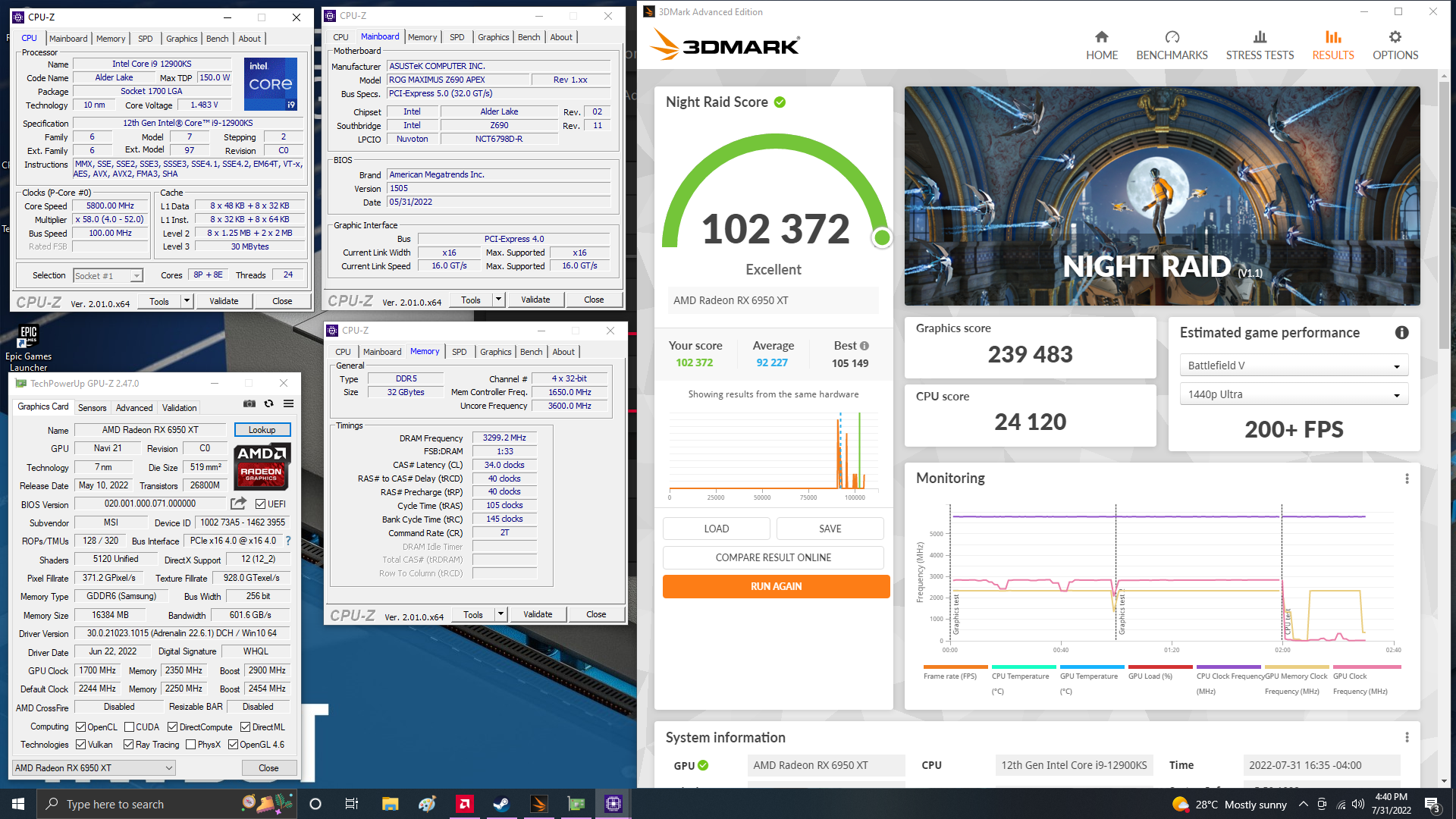The width and height of the screenshot is (1456, 819).
Task: Open System information three-dot menu
Action: 1407,737
